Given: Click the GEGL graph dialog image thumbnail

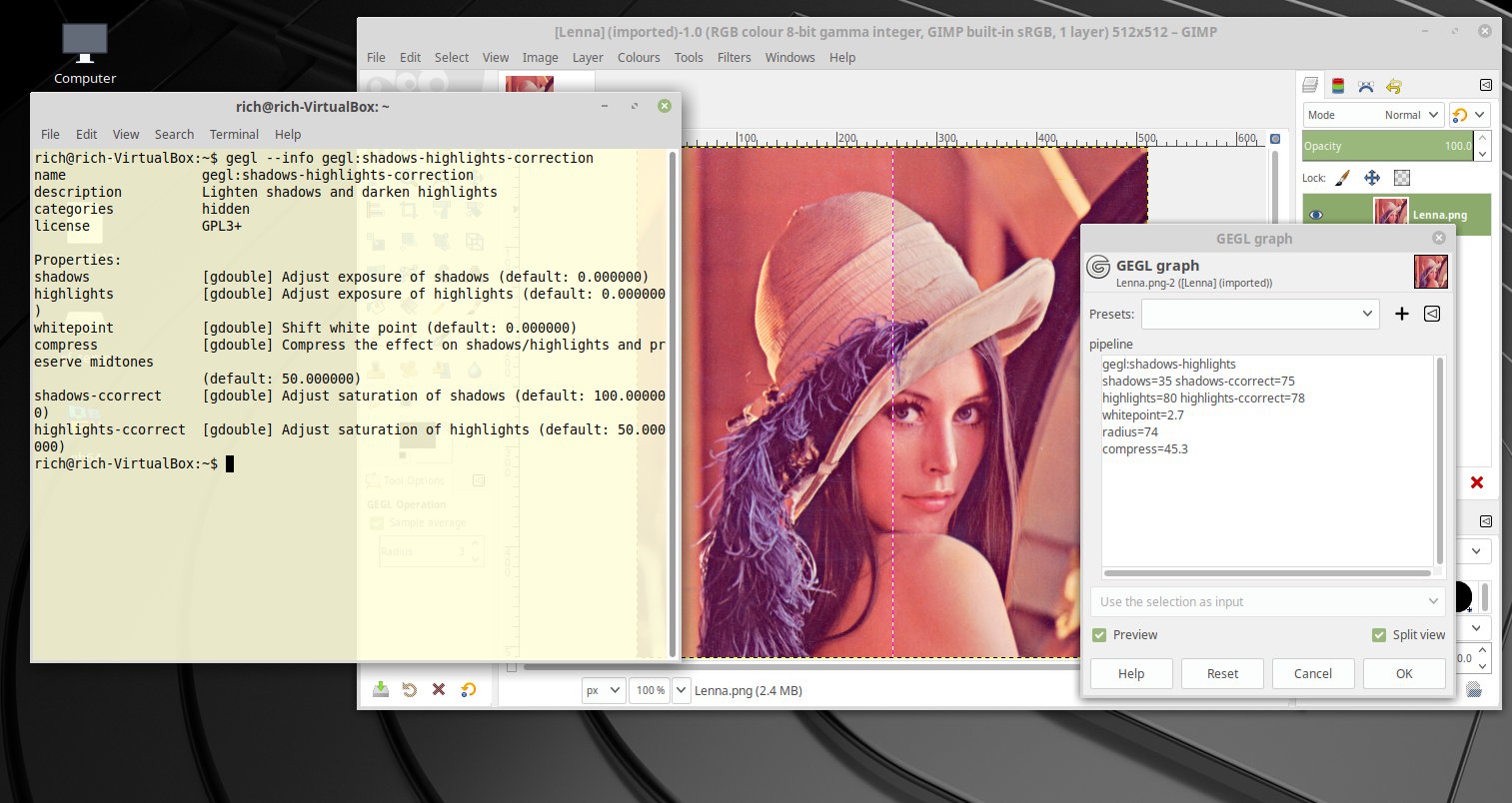Looking at the screenshot, I should 1430,272.
